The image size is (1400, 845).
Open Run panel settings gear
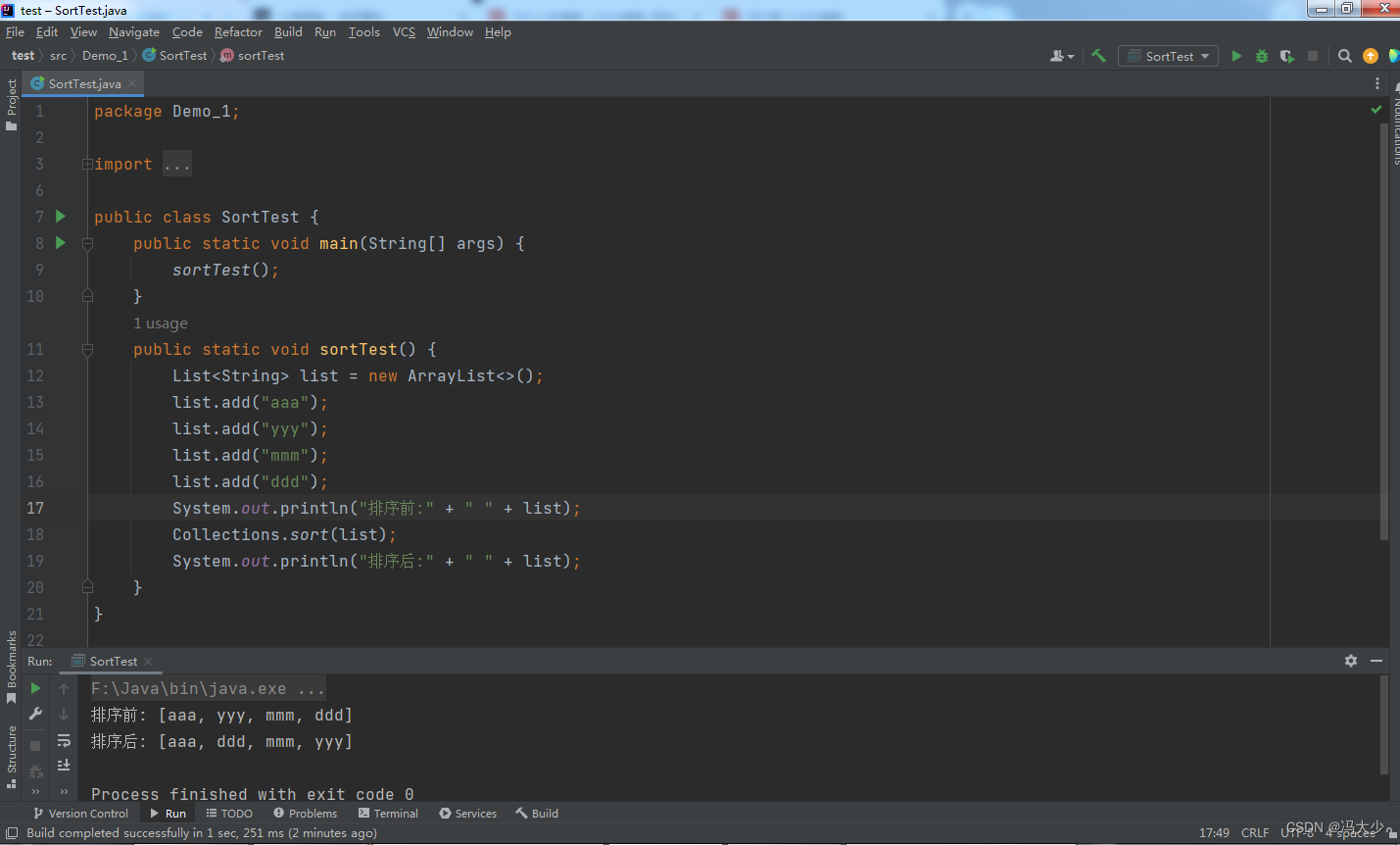click(1351, 661)
